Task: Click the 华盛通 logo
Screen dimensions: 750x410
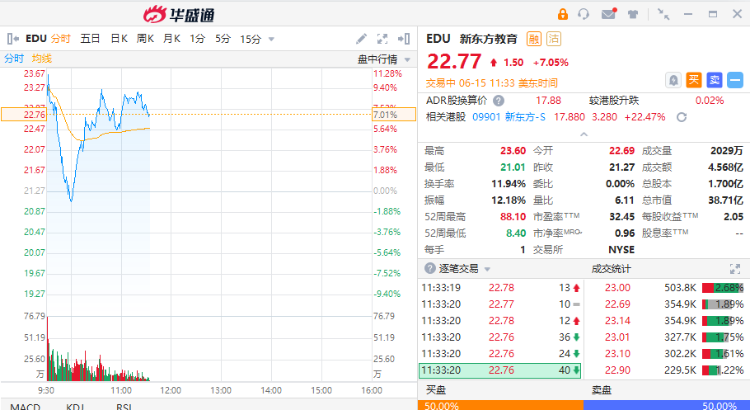Action: click(x=179, y=14)
